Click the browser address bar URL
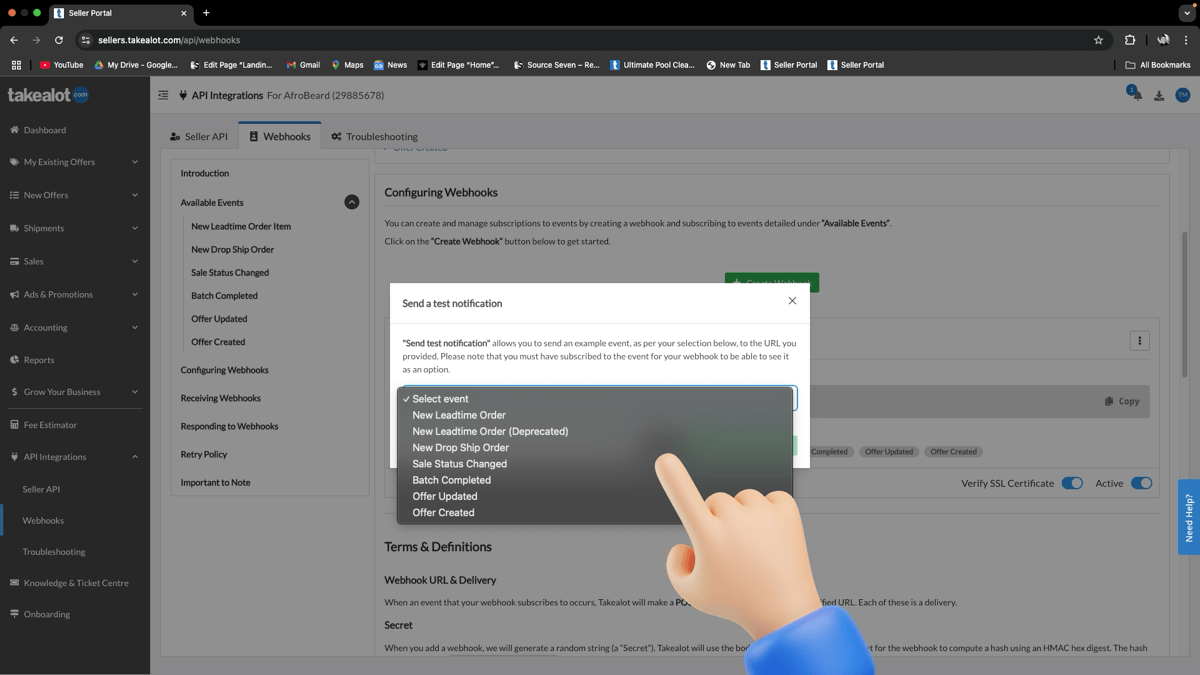 (x=169, y=40)
